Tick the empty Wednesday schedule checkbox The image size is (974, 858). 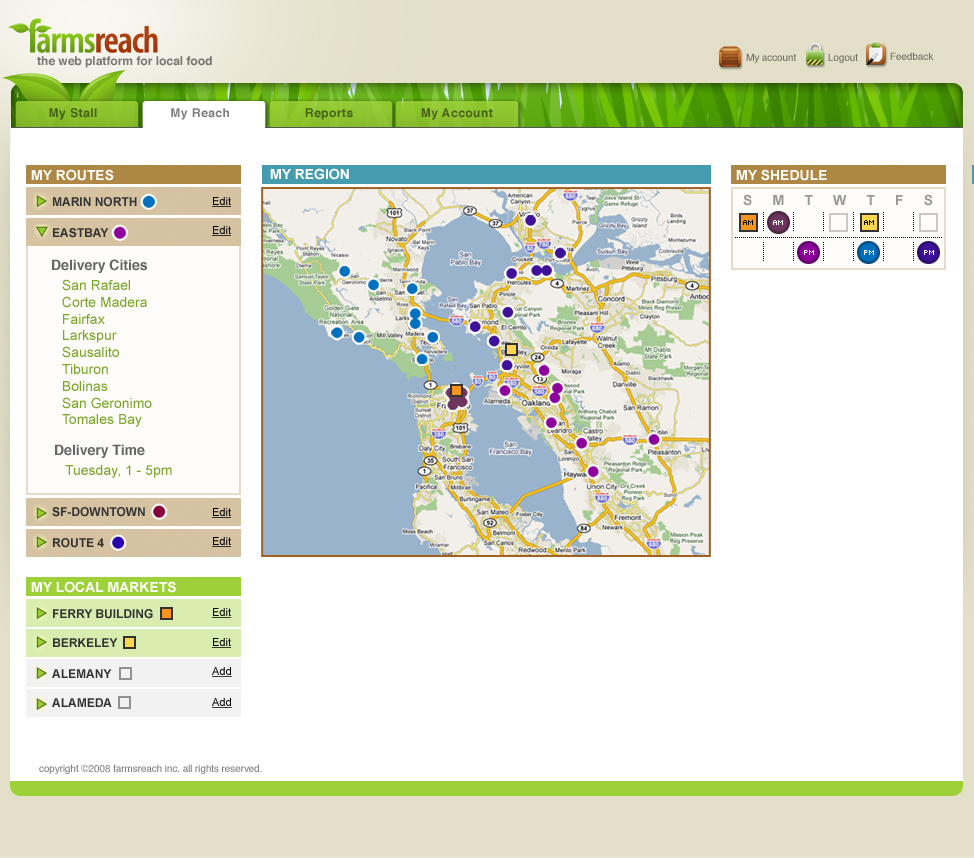point(838,222)
